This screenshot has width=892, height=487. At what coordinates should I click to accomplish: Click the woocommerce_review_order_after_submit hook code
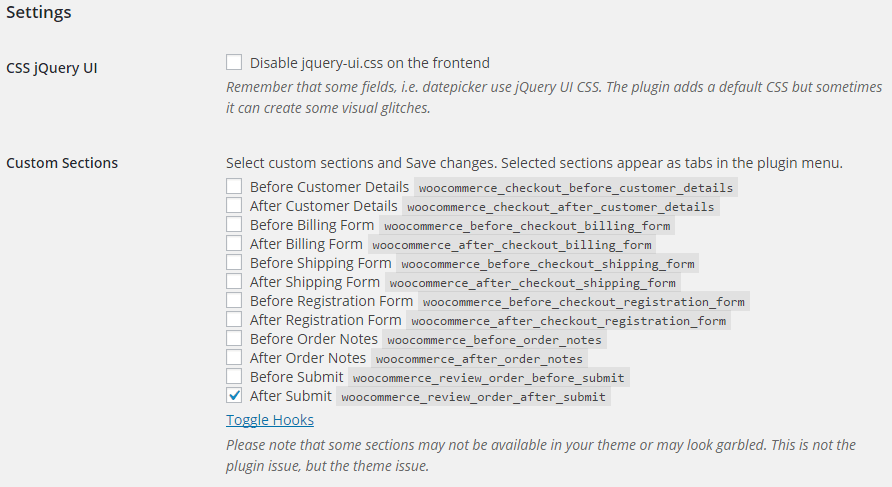(473, 397)
